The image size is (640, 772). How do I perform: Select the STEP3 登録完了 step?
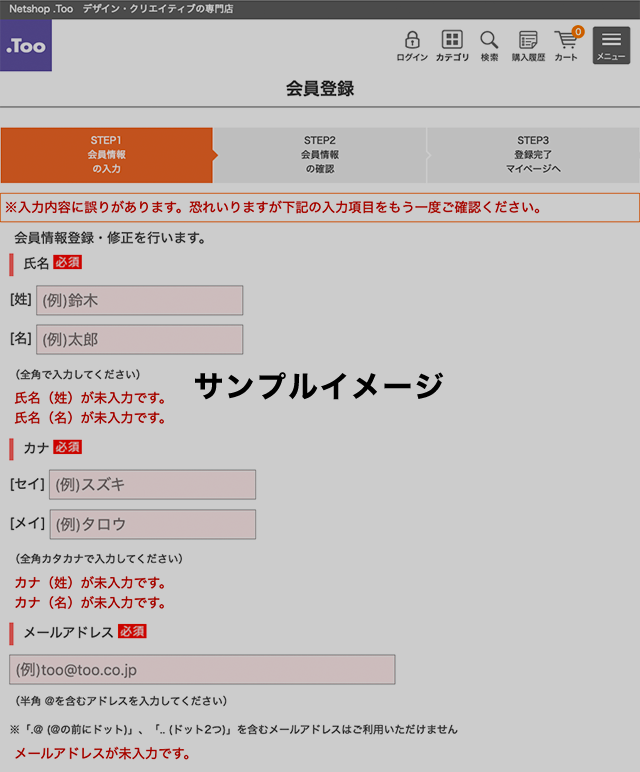pos(532,155)
